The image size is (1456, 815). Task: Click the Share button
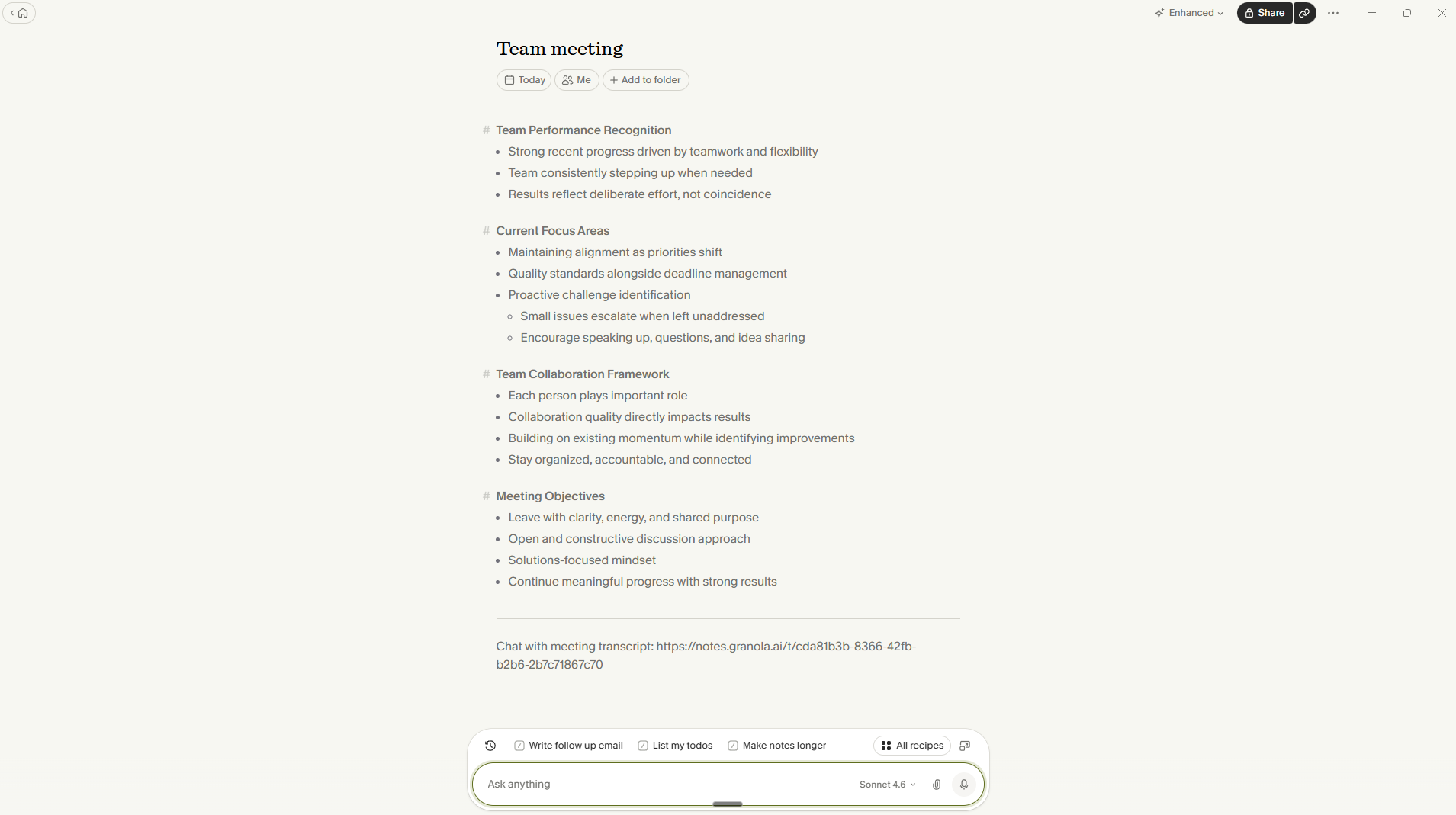point(1263,13)
